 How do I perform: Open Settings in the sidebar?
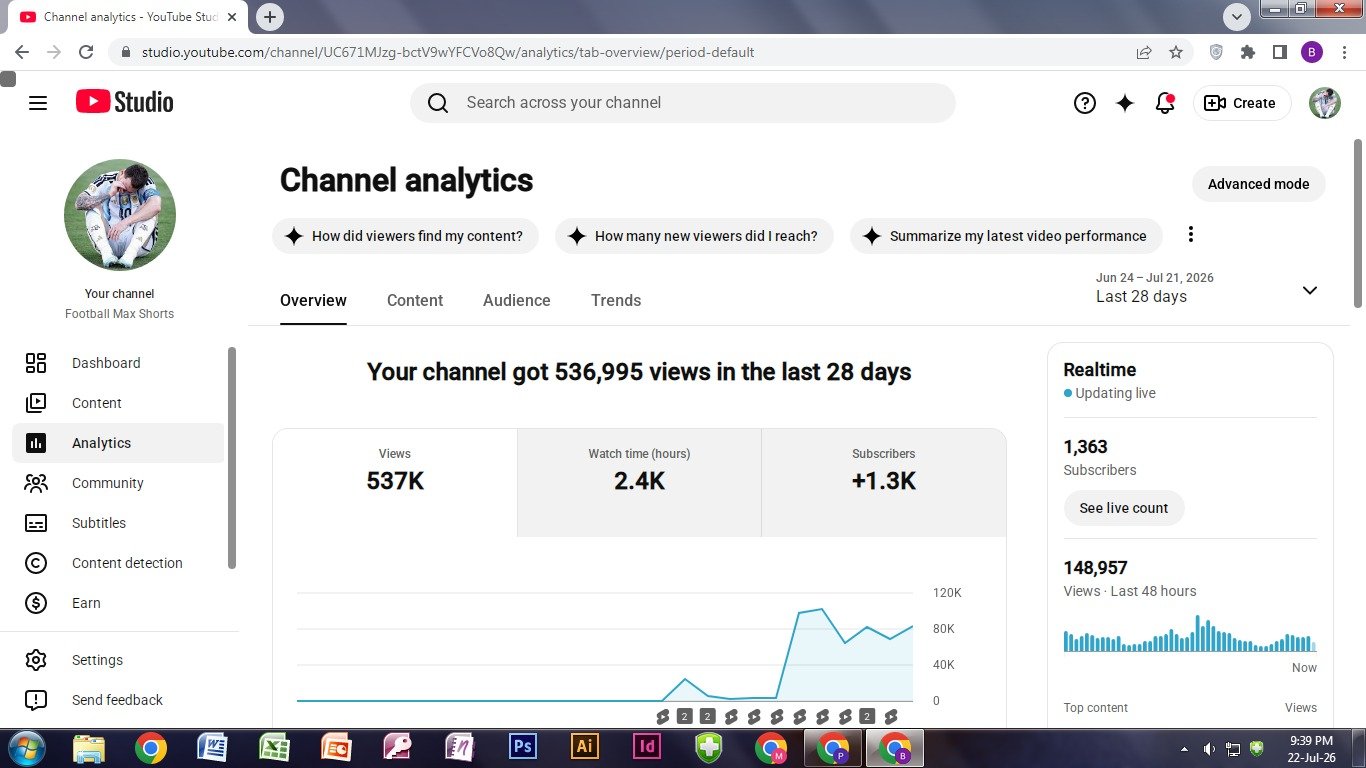pyautogui.click(x=118, y=660)
